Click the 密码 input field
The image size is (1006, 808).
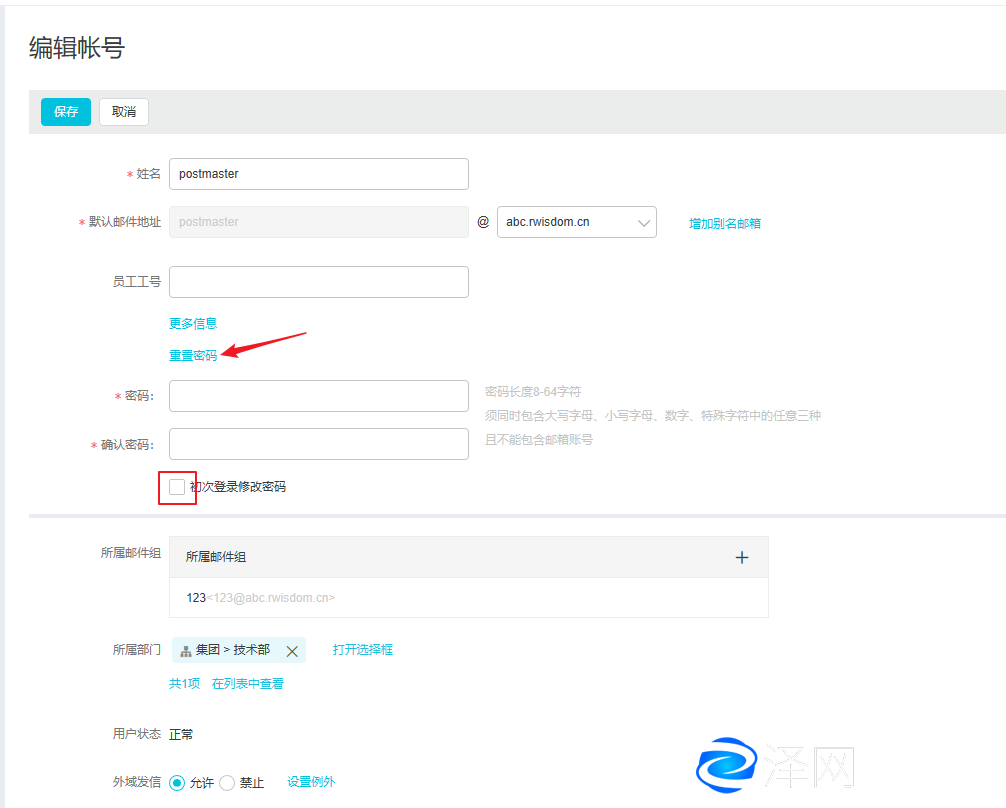point(318,396)
